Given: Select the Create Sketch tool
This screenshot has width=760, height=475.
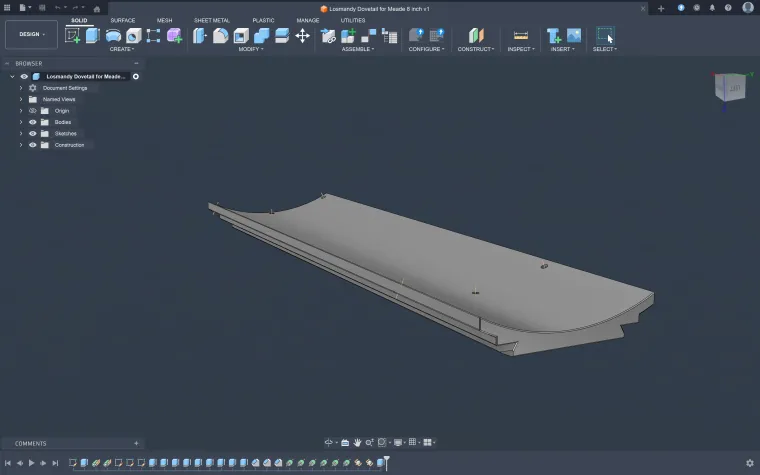Looking at the screenshot, I should [x=72, y=35].
